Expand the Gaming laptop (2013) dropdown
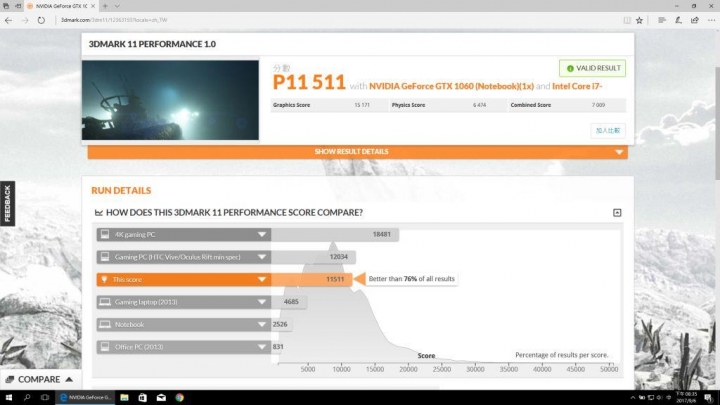The height and width of the screenshot is (405, 720). [262, 302]
